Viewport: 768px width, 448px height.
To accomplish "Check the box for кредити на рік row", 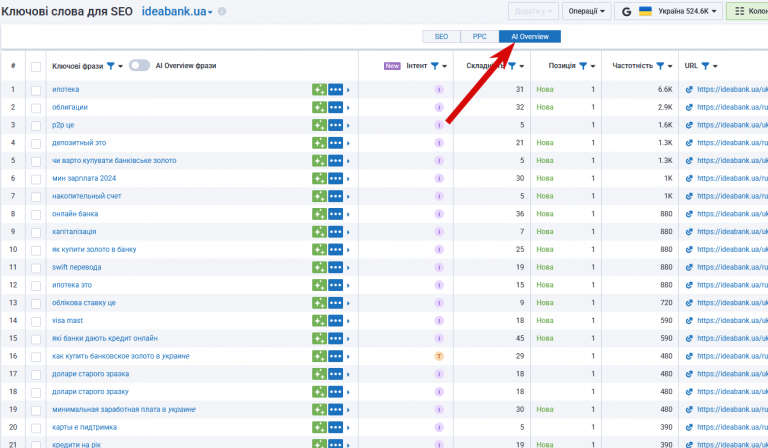I will tap(36, 445).
